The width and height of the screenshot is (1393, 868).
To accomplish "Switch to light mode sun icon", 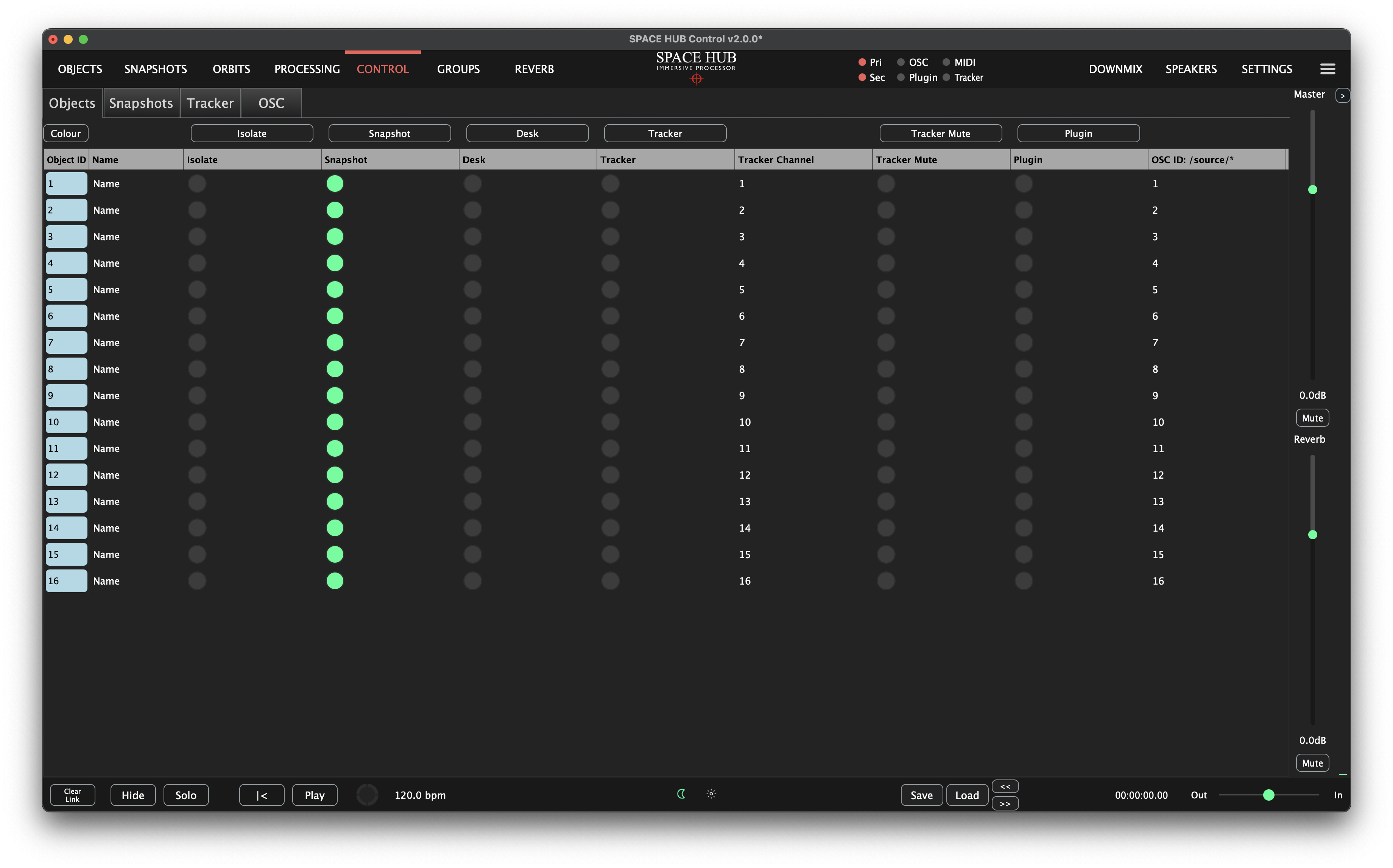I will (x=711, y=794).
